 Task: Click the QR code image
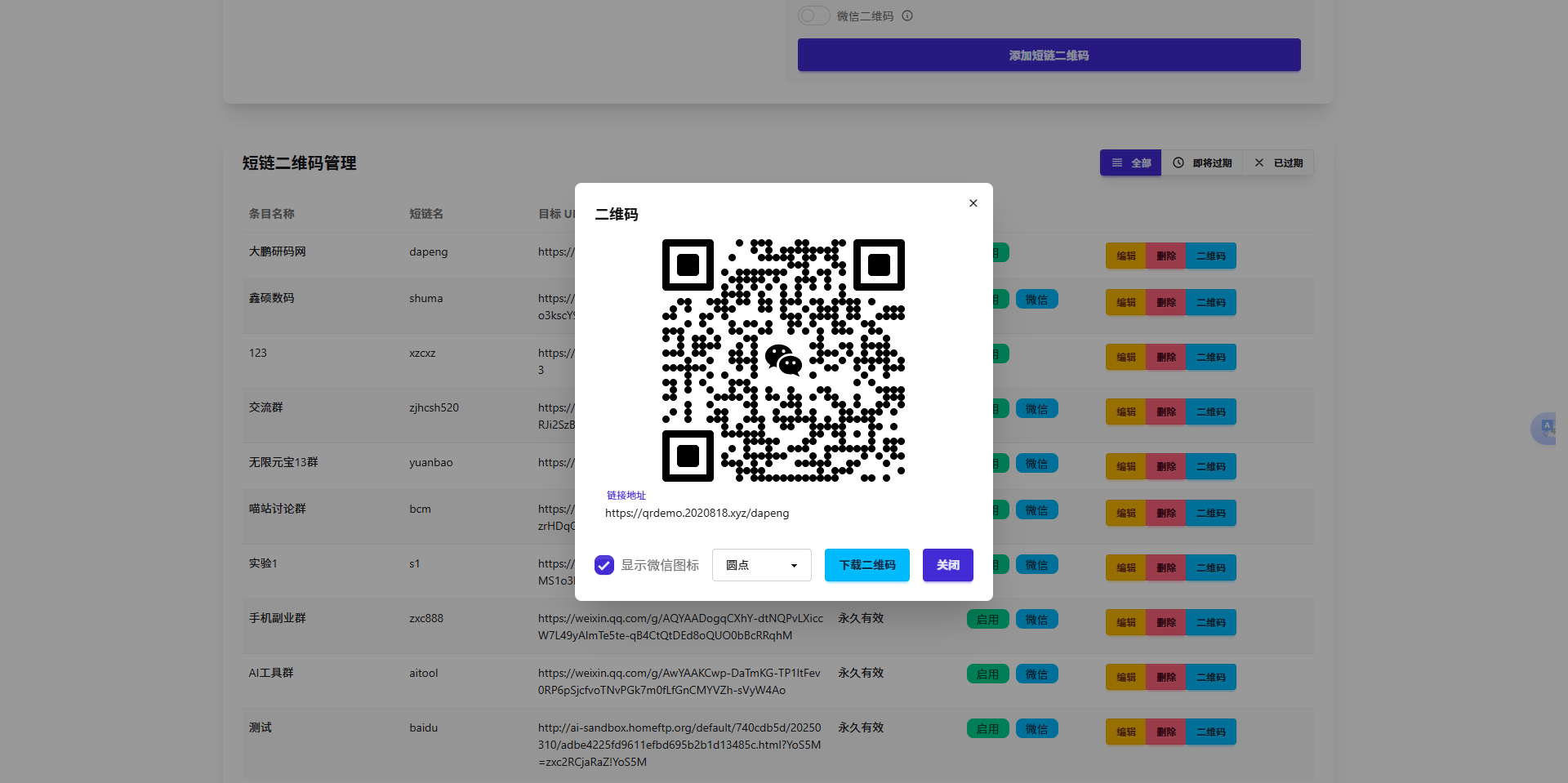click(783, 360)
